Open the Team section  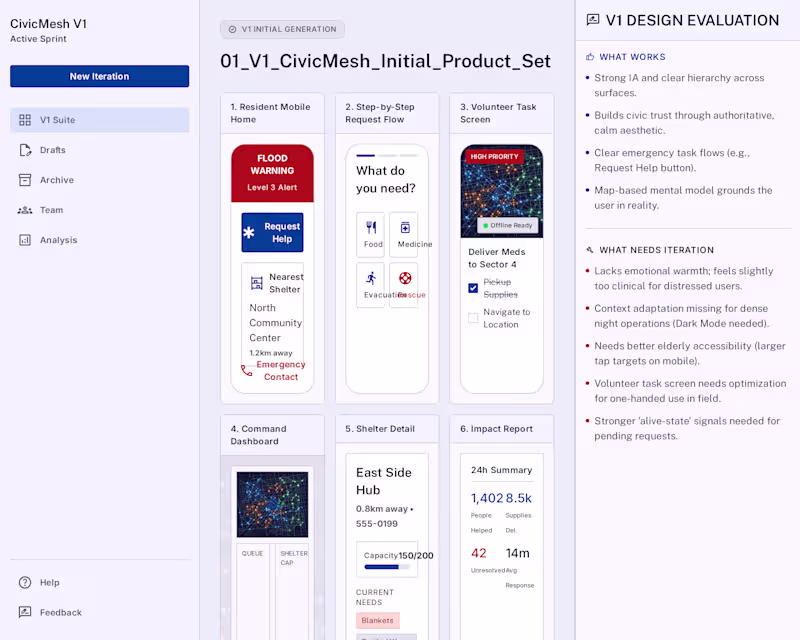coord(99,210)
